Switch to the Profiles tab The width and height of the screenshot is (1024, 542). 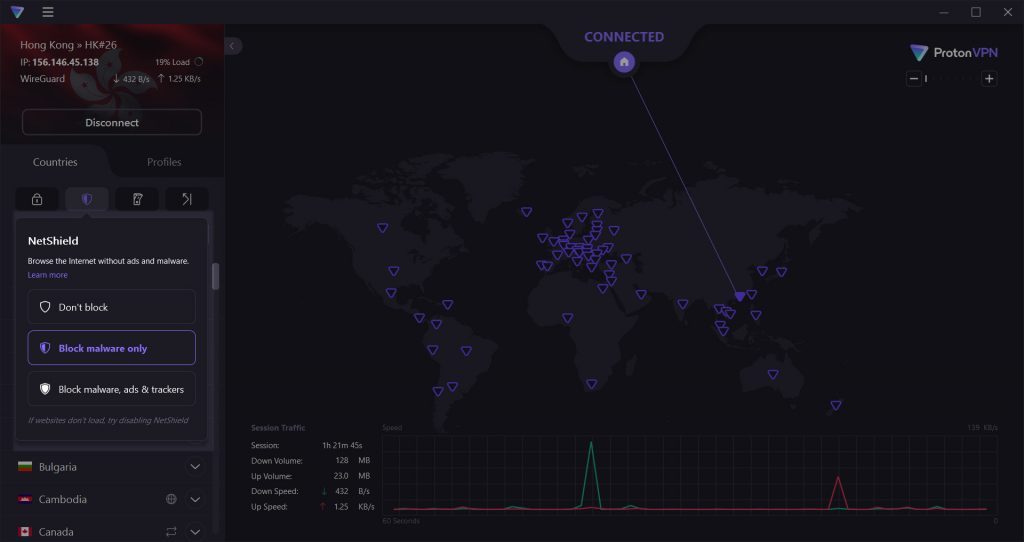(164, 162)
